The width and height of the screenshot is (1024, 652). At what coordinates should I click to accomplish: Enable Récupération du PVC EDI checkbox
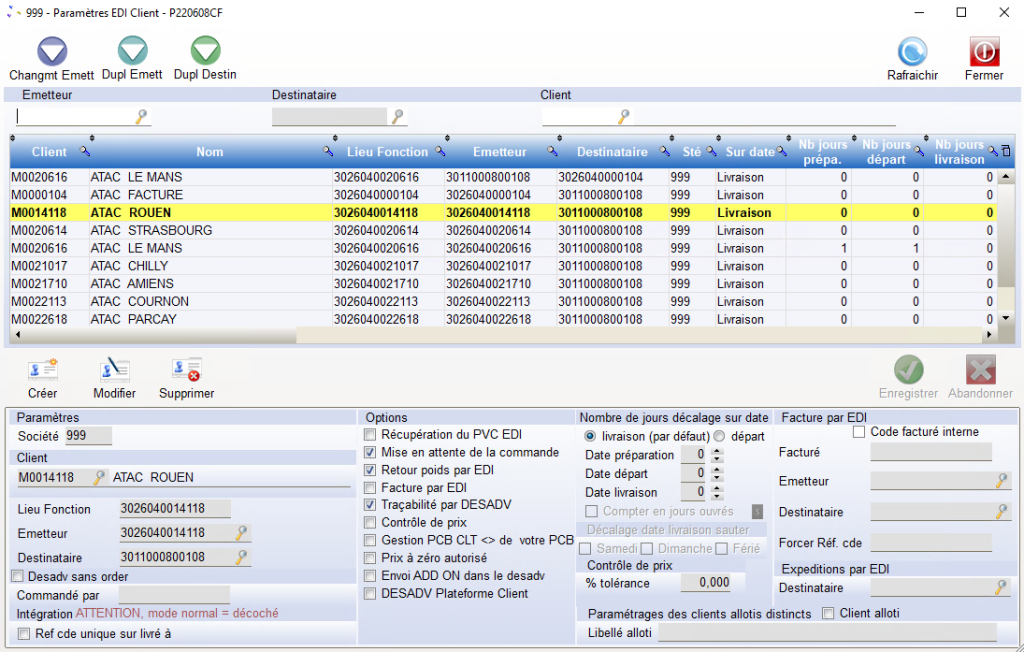[x=371, y=435]
